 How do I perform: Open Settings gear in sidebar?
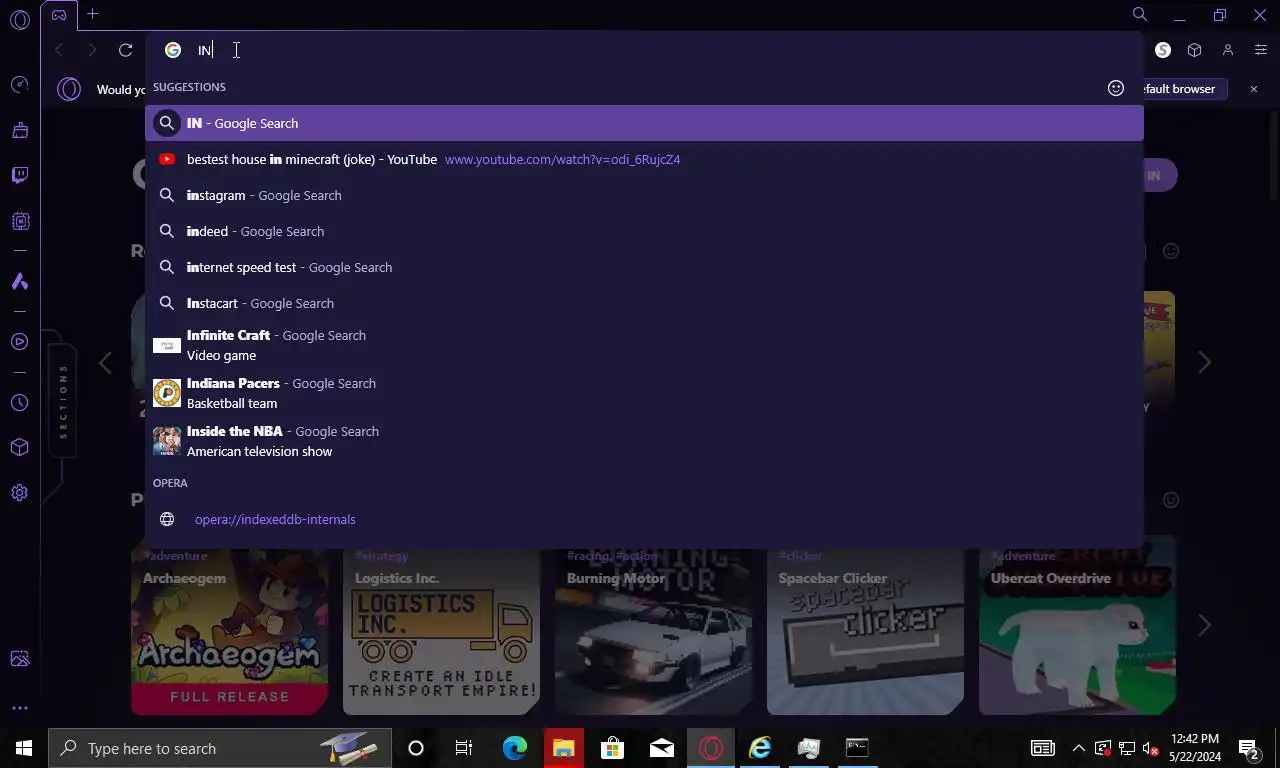[x=20, y=493]
